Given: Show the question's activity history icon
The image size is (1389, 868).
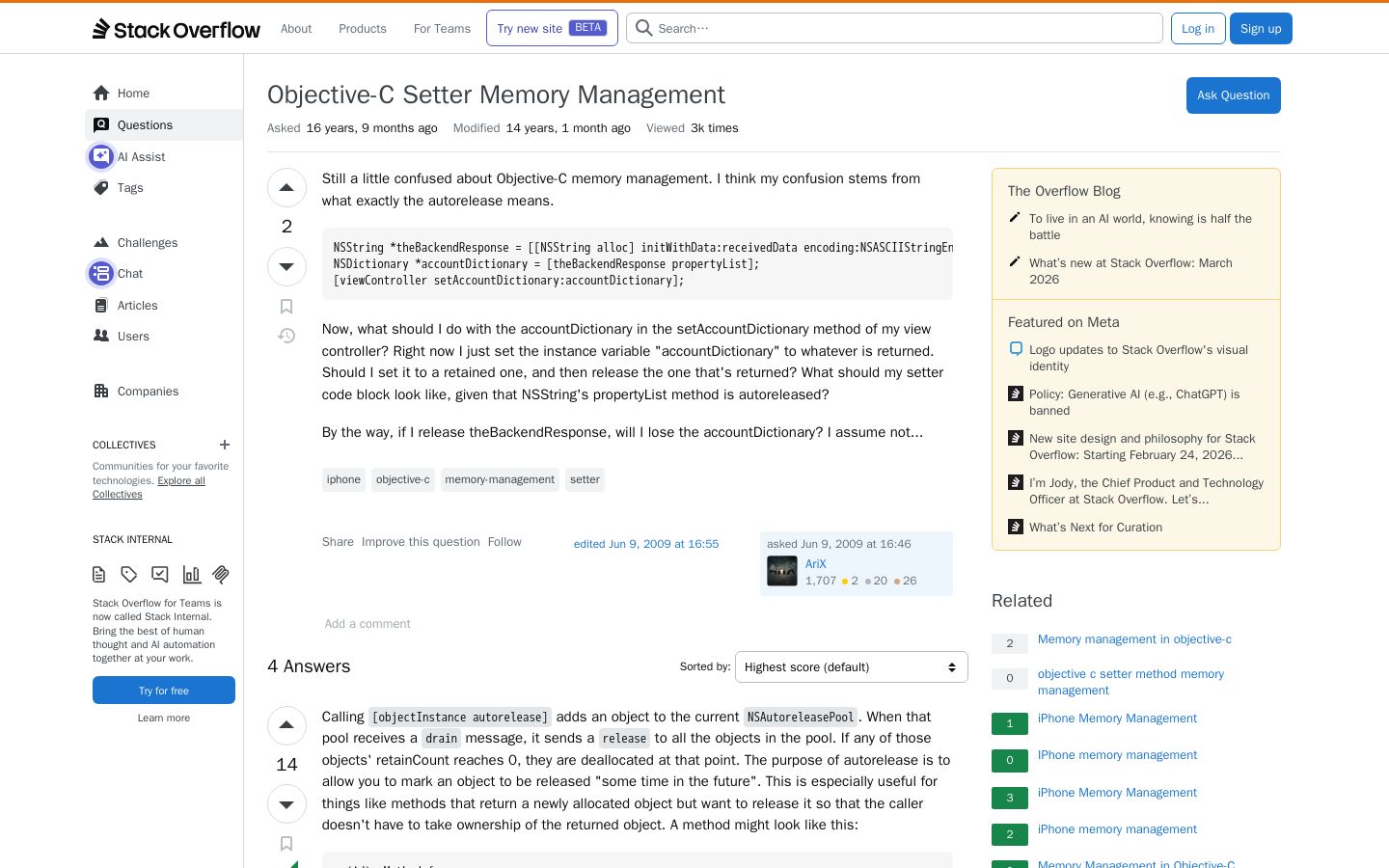Looking at the screenshot, I should 286,336.
